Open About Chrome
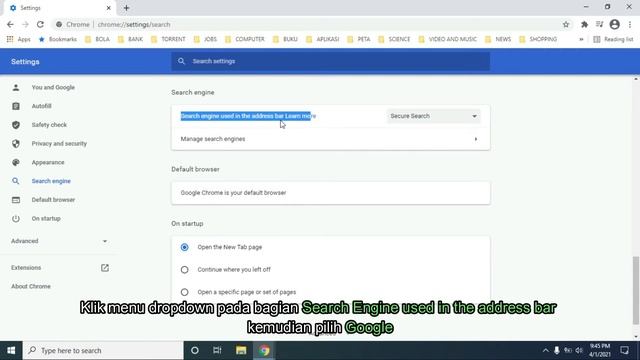The width and height of the screenshot is (640, 360). pyautogui.click(x=31, y=287)
